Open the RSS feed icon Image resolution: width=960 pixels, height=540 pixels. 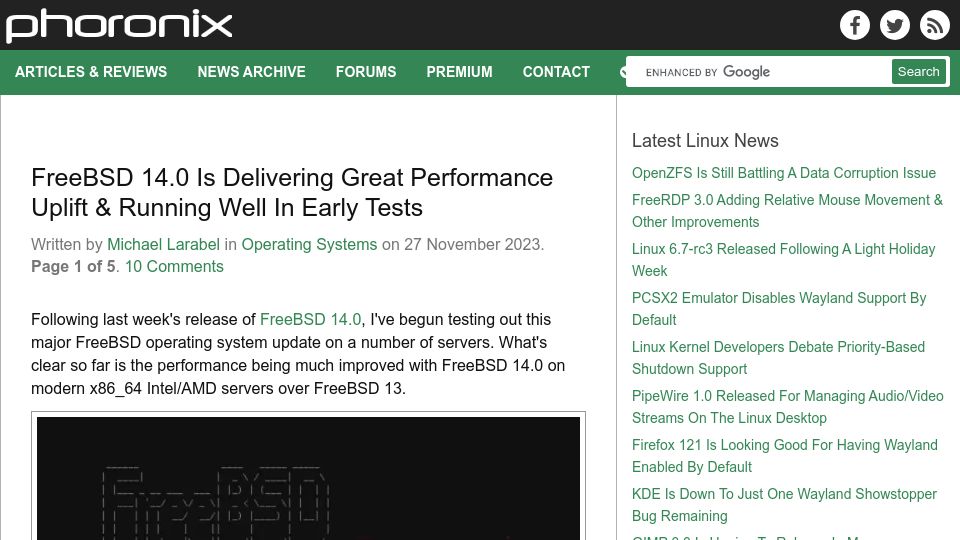pos(934,25)
